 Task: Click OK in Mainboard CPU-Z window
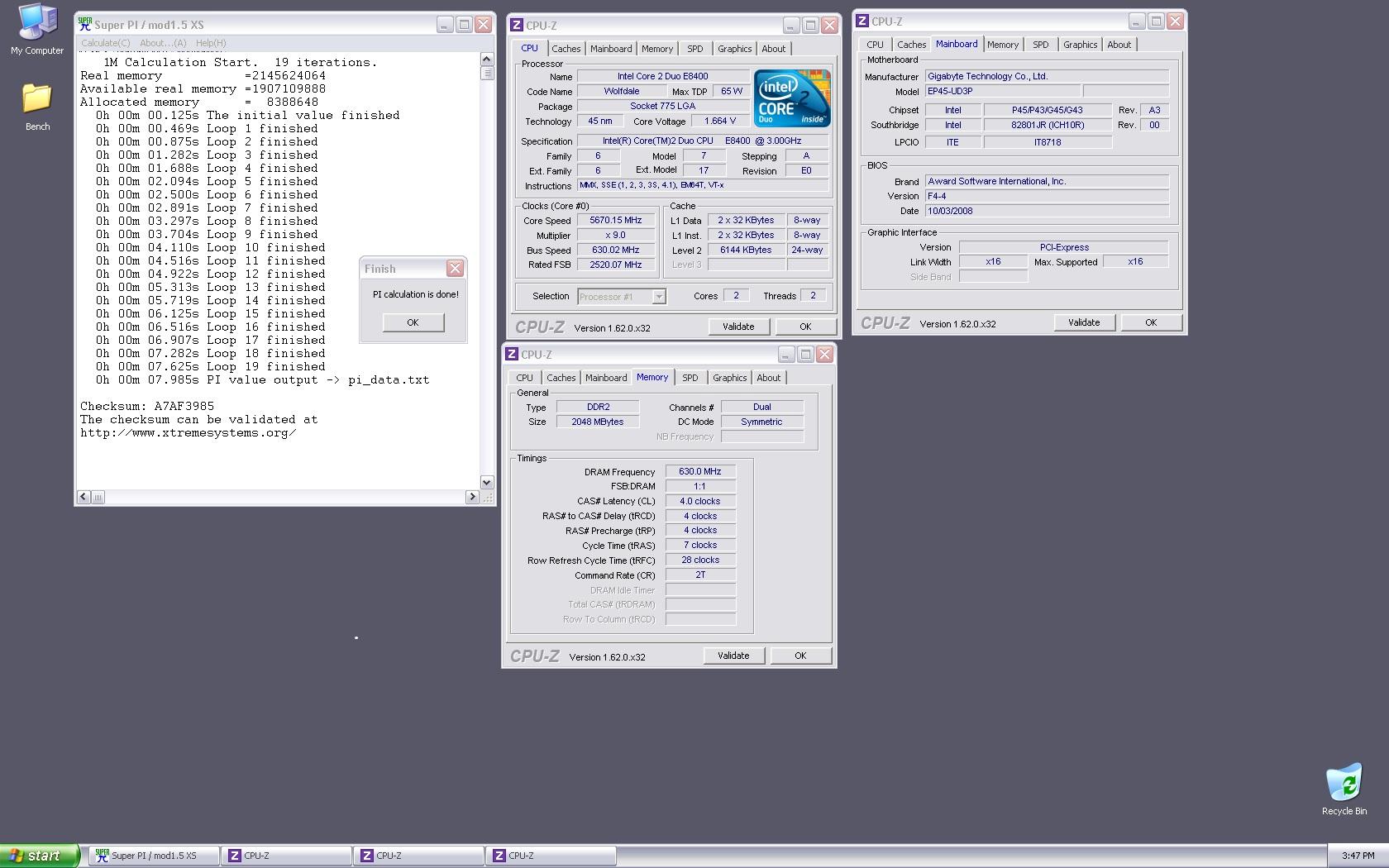(1151, 322)
